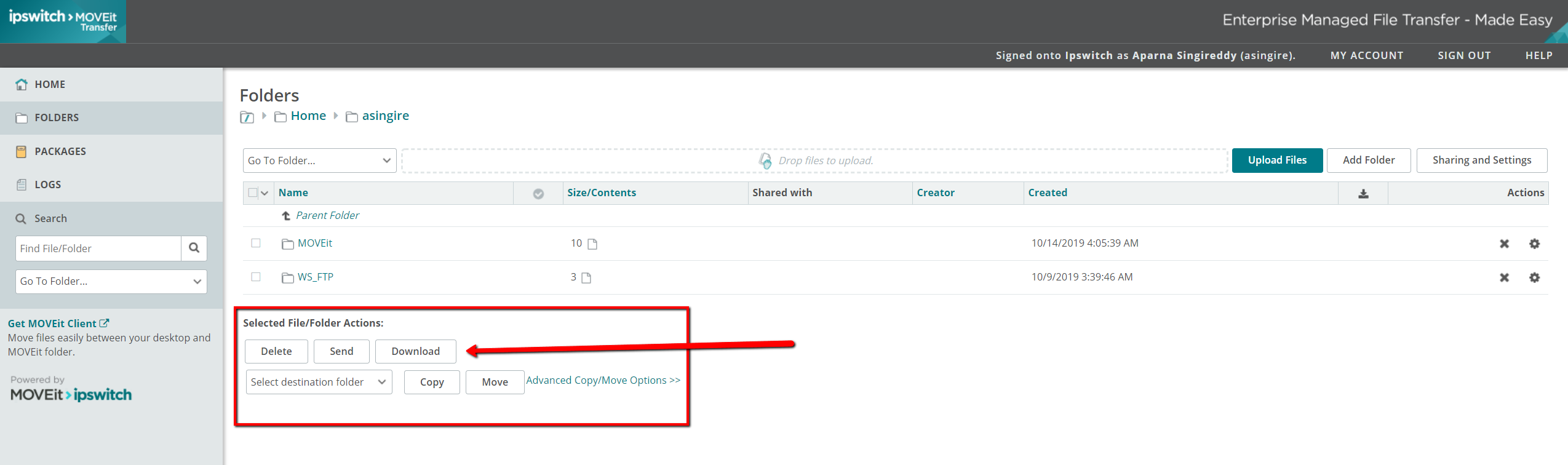The width and height of the screenshot is (1568, 465).
Task: Sort the list by the Name column
Action: coord(293,193)
